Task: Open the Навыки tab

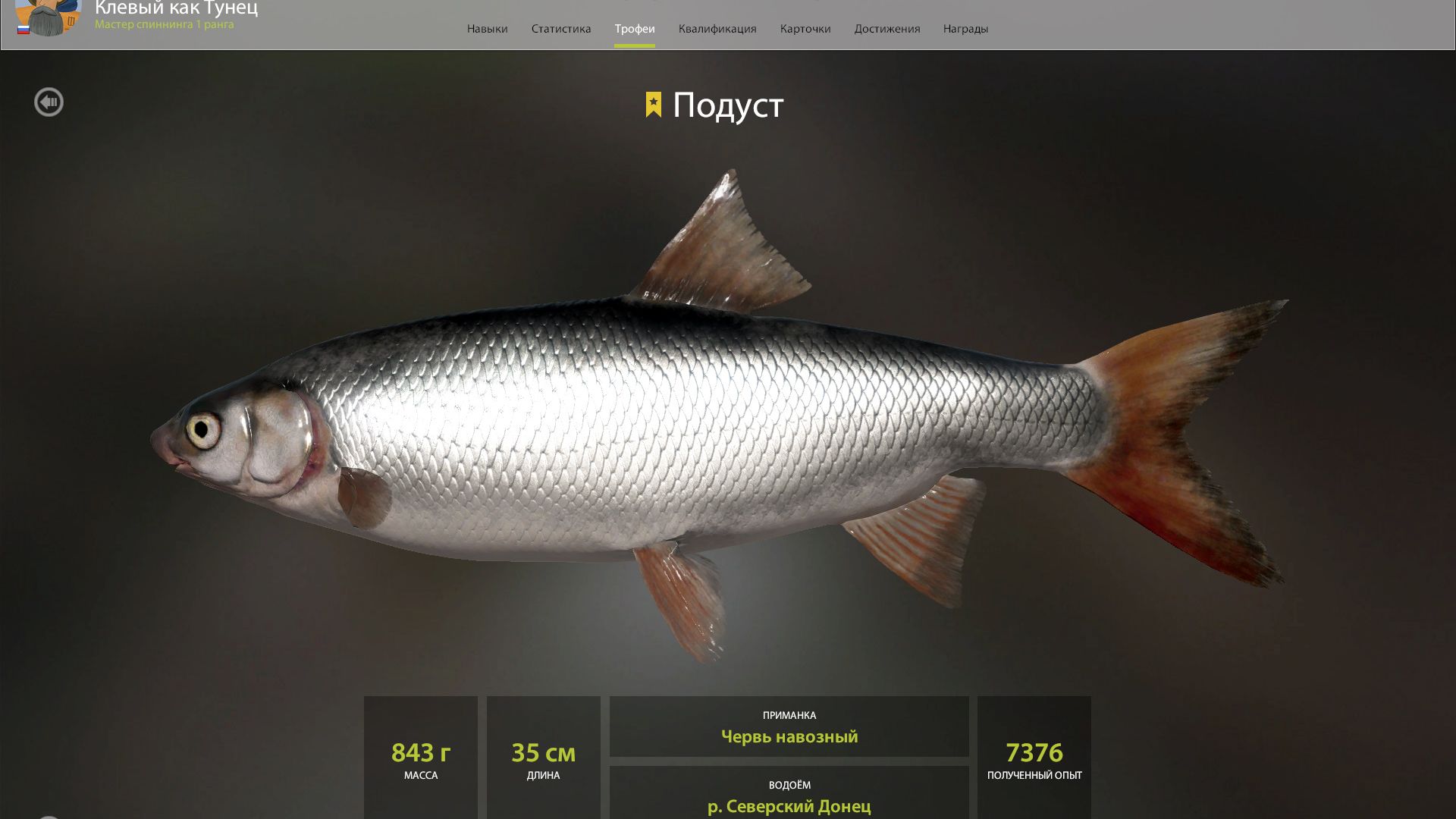Action: click(487, 29)
